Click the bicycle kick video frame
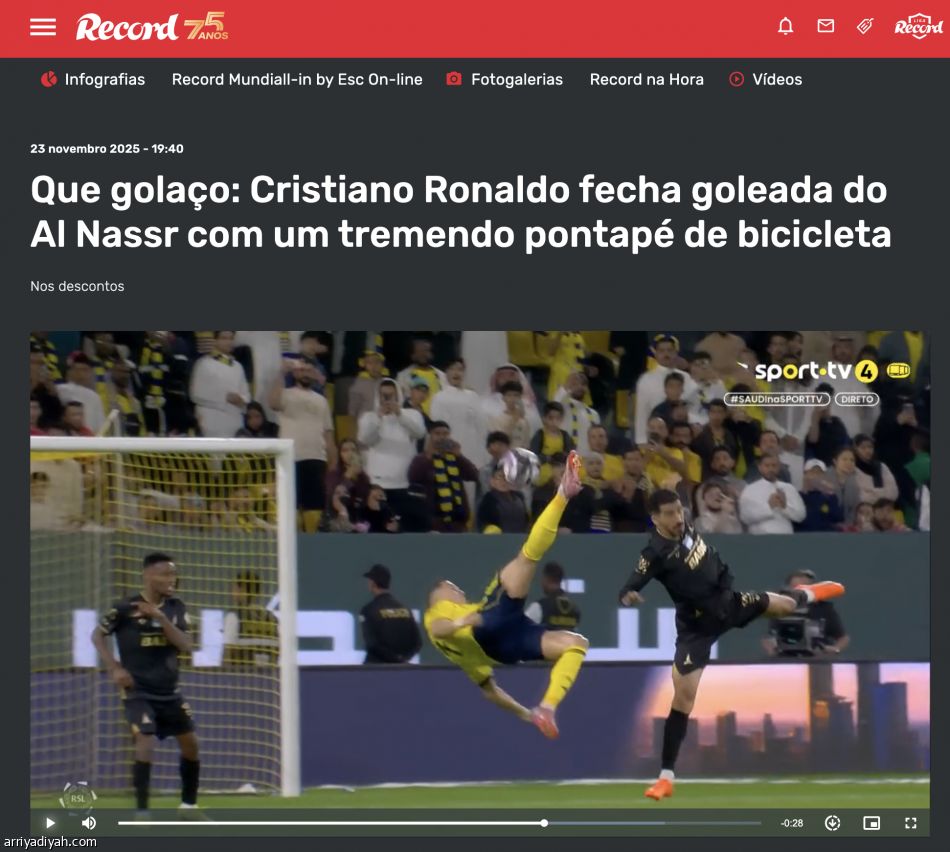 (x=480, y=570)
